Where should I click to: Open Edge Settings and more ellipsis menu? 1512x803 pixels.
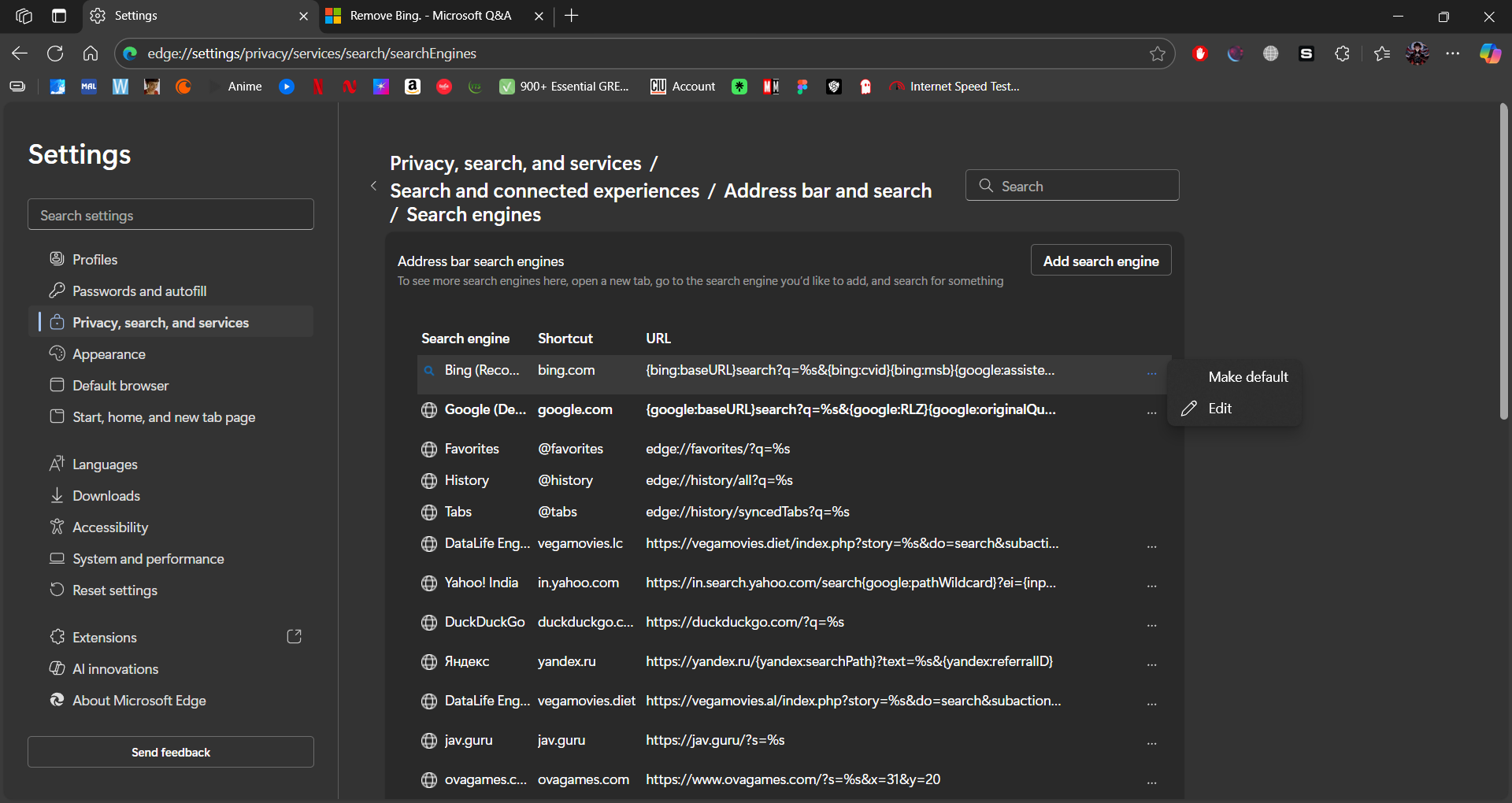click(x=1453, y=54)
